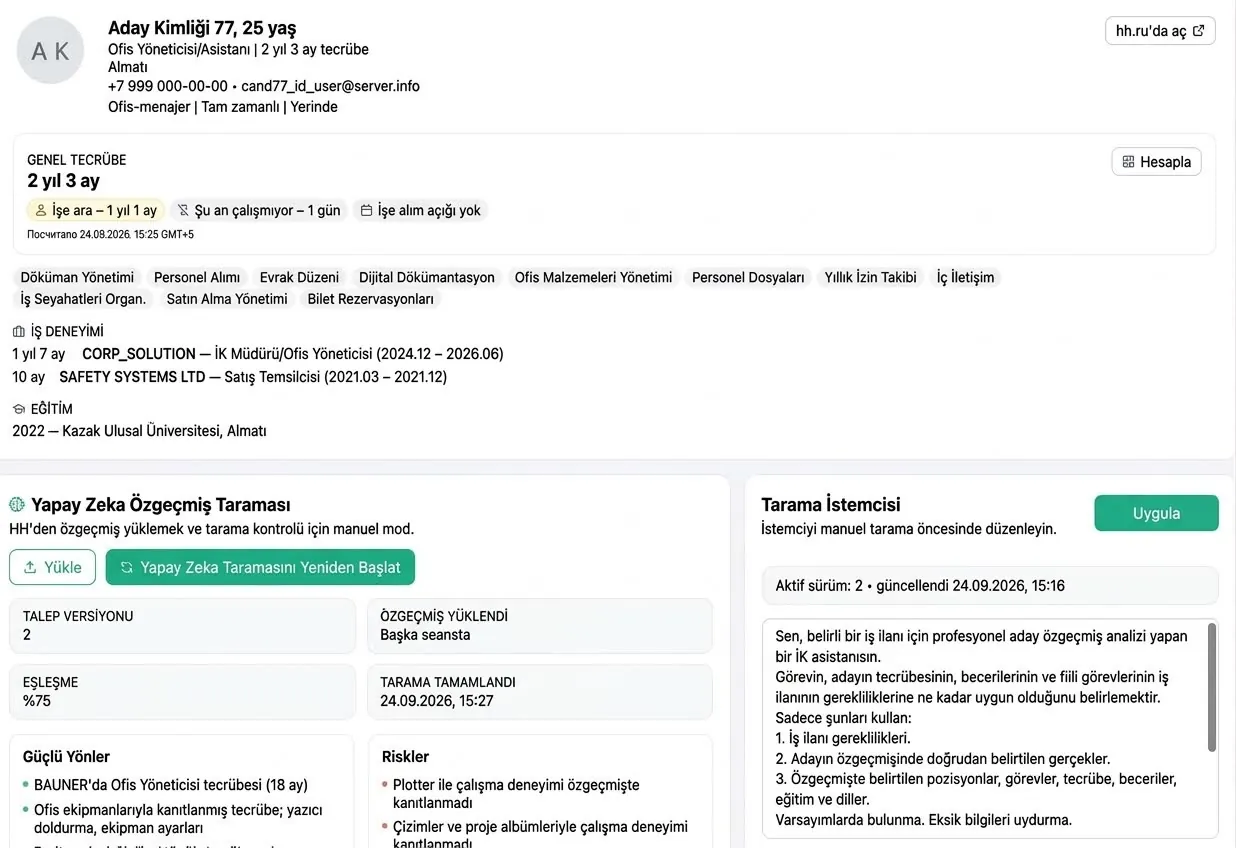Click the prompt text area scrollbar
The image size is (1236, 848).
click(x=1212, y=688)
